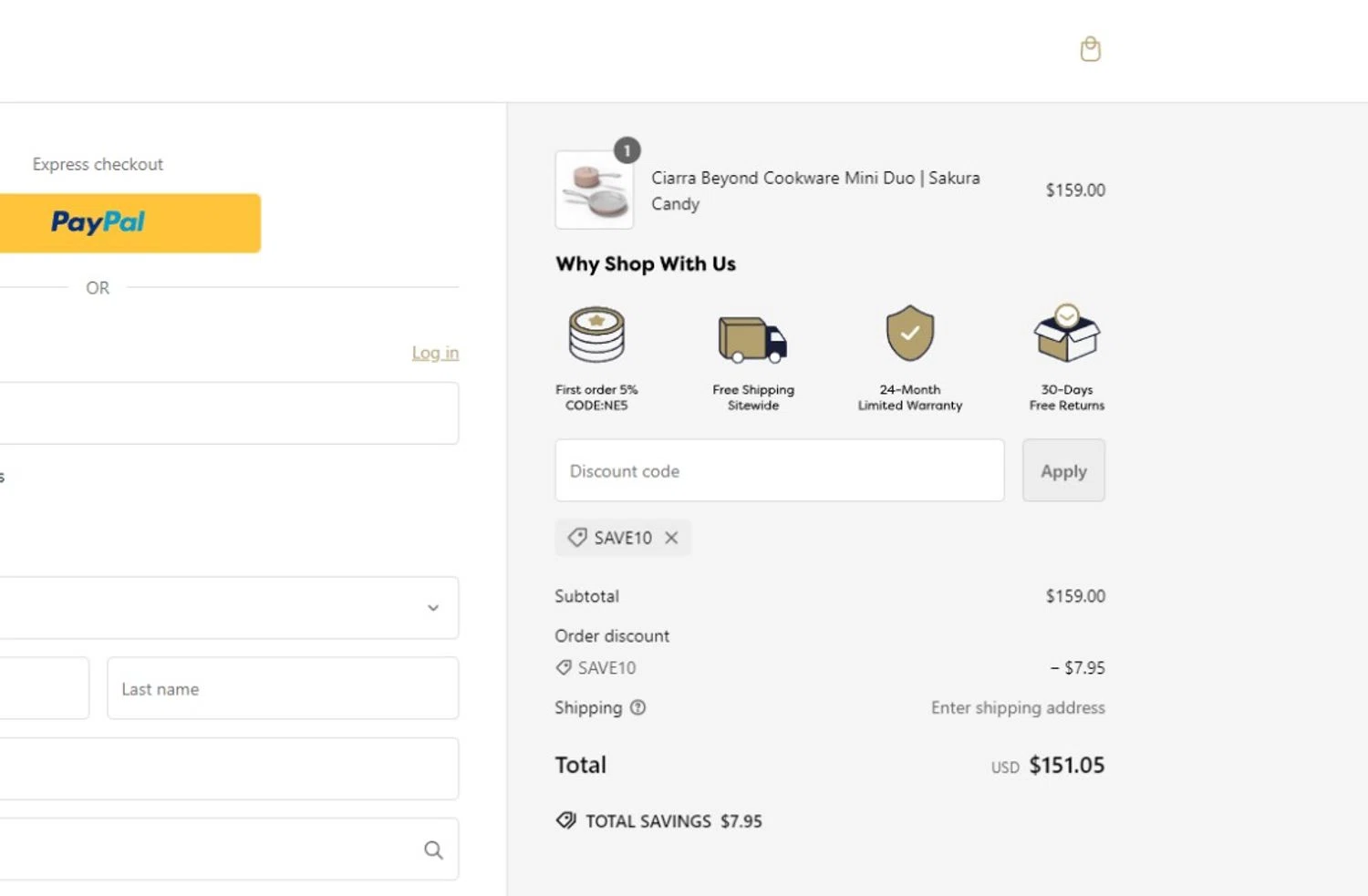Screen dimensions: 1368x896
Task: Click the search magnifier in address field
Action: click(x=433, y=850)
